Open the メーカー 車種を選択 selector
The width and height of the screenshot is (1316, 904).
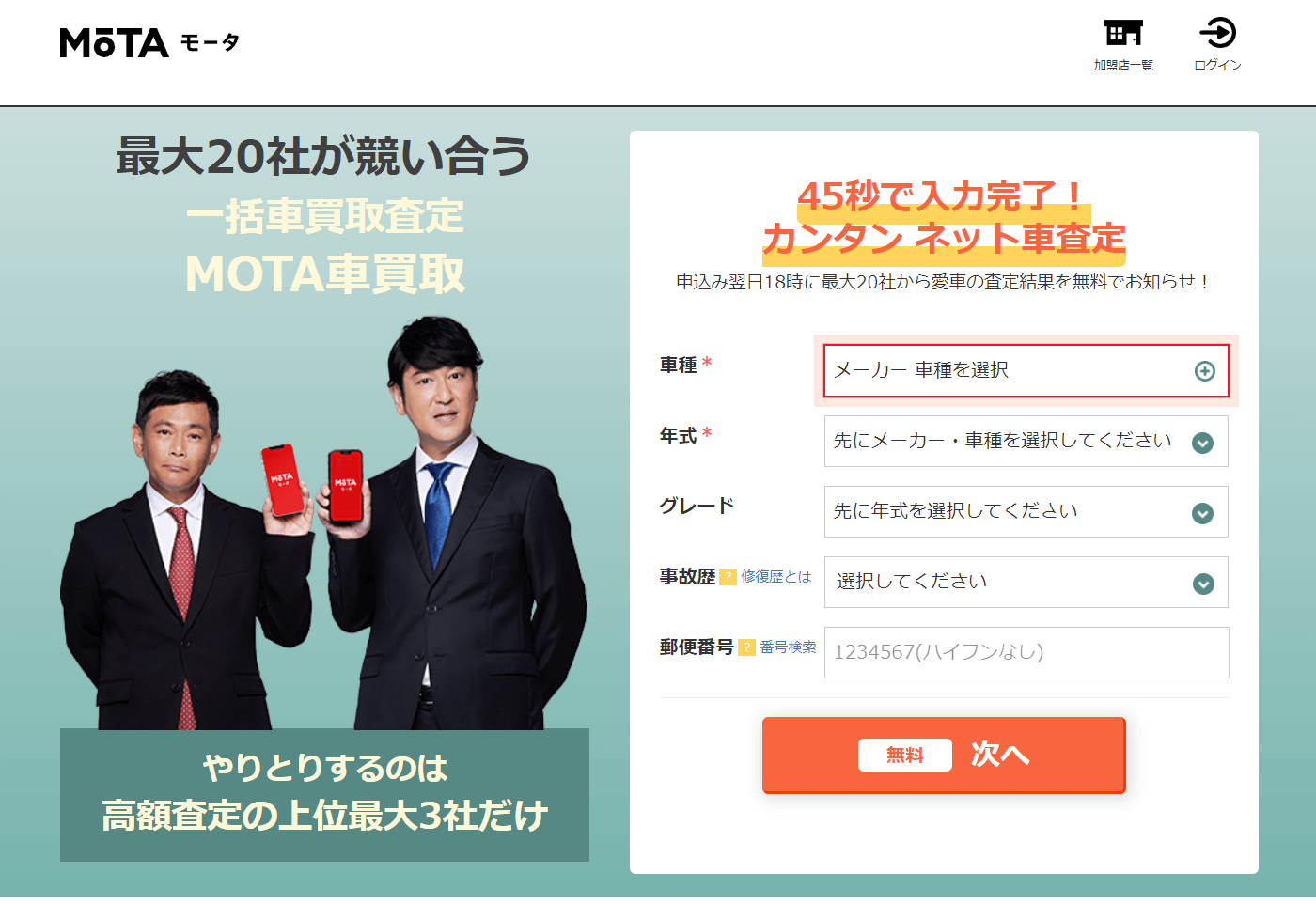(1026, 371)
